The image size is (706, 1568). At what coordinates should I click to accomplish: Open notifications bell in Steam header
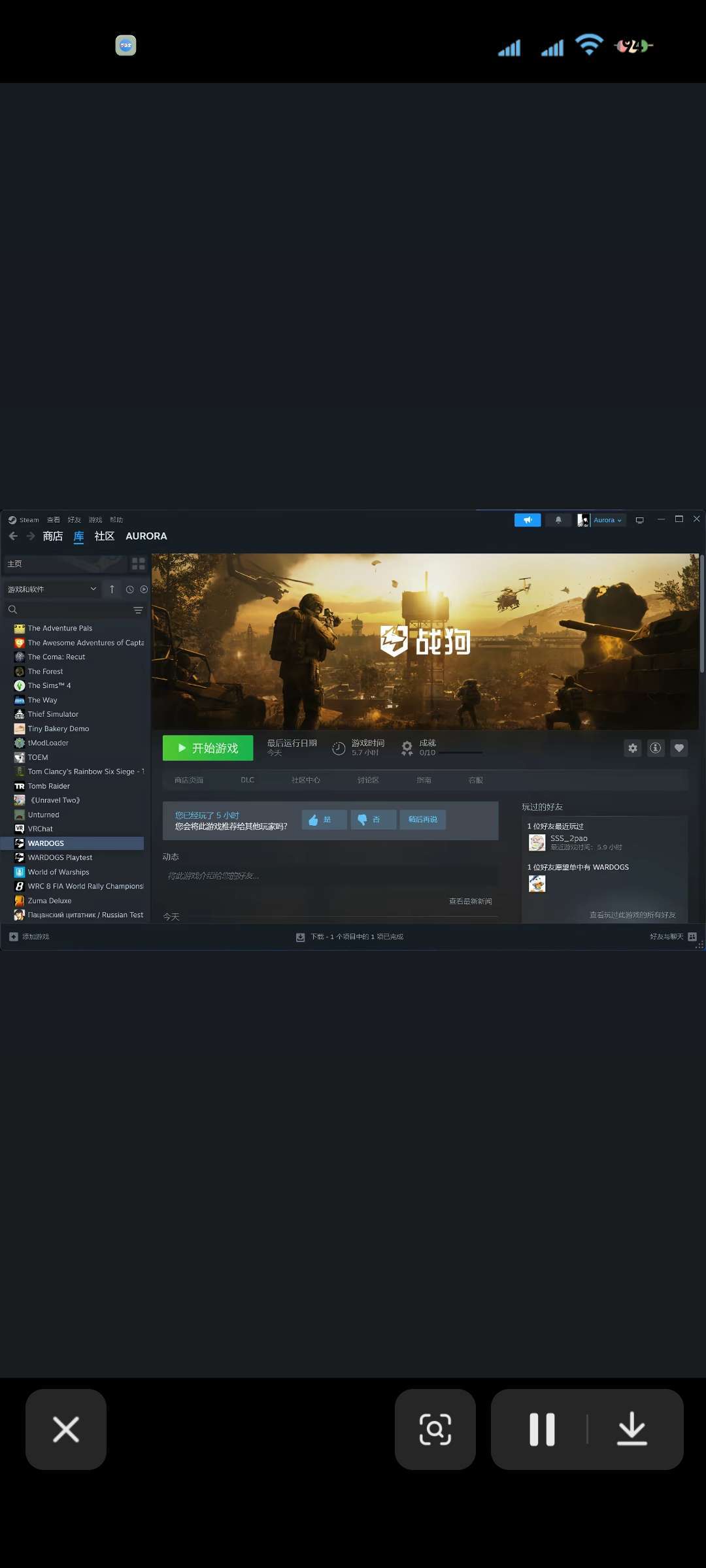tap(558, 520)
